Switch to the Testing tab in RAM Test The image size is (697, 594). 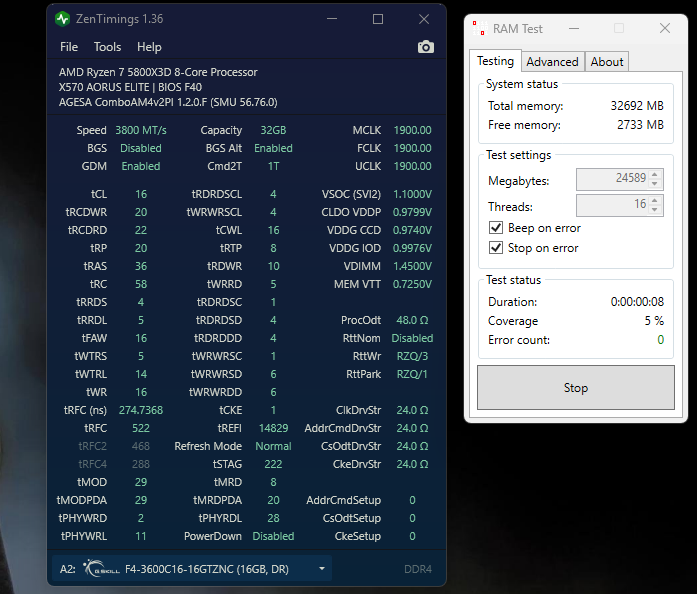tap(495, 61)
